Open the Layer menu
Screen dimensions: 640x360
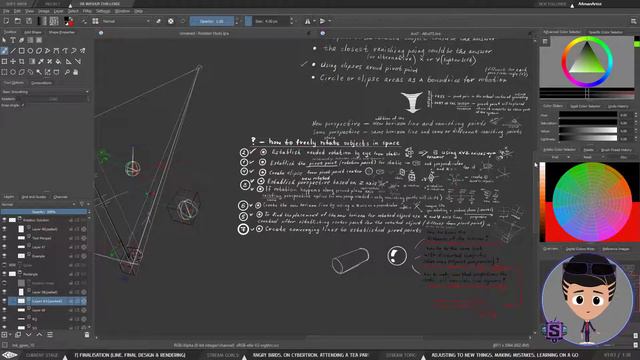coord(58,11)
